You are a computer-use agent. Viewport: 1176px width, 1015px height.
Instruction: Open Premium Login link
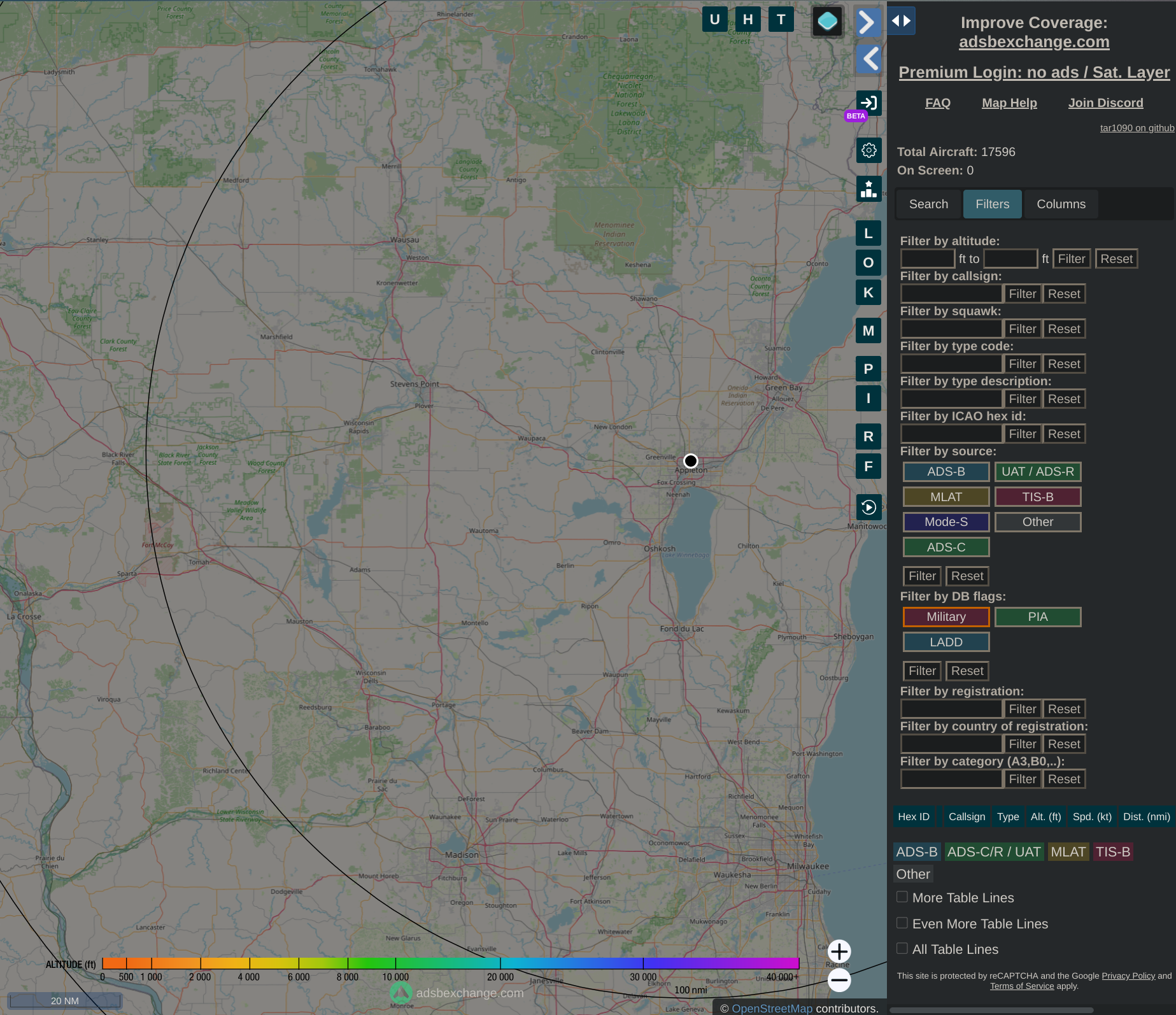[1034, 72]
